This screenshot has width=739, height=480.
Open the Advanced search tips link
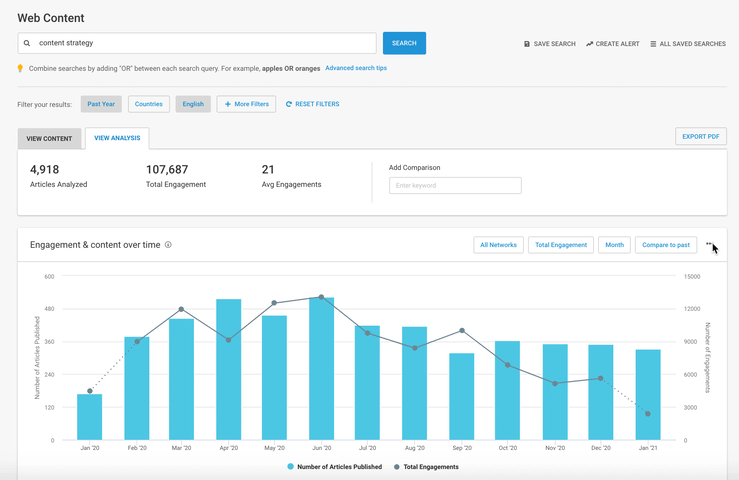[356, 68]
